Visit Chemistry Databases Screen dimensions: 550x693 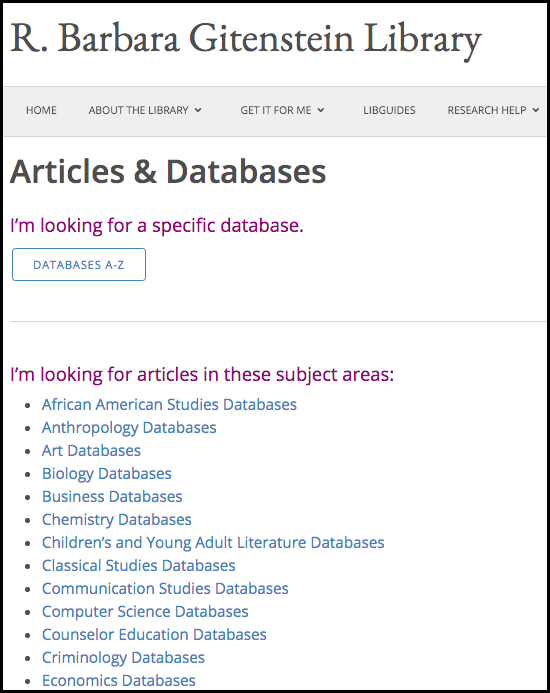coord(117,520)
